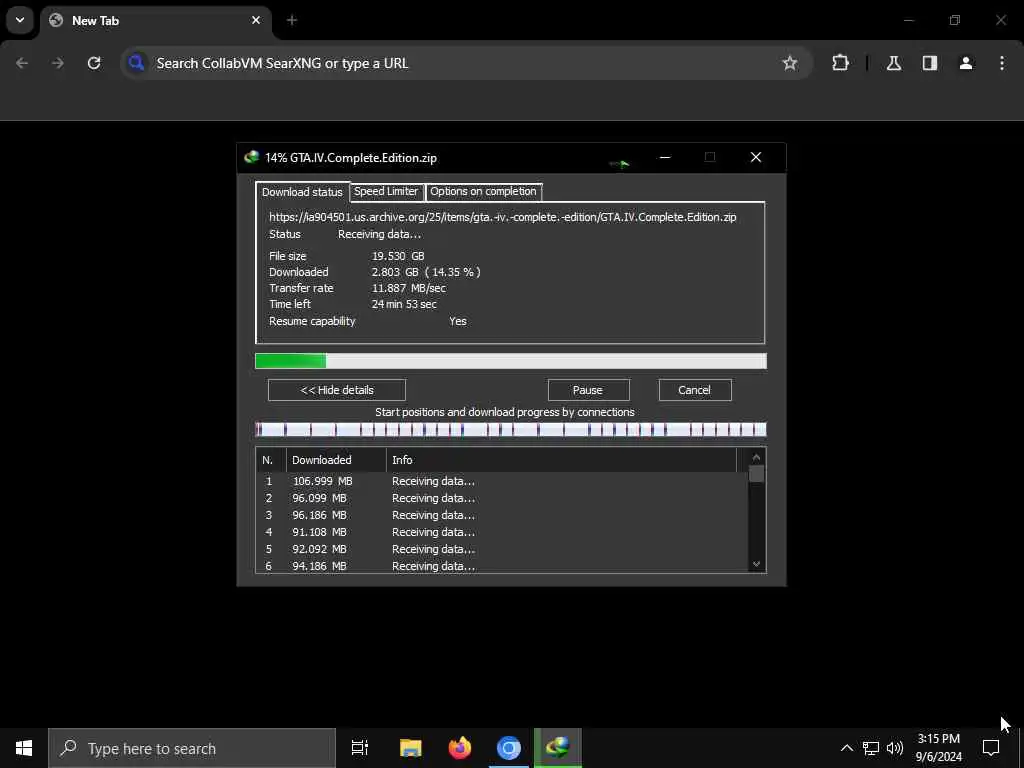The width and height of the screenshot is (1024, 768).
Task: Open the Chrome tab search dropdown arrow
Action: point(20,20)
